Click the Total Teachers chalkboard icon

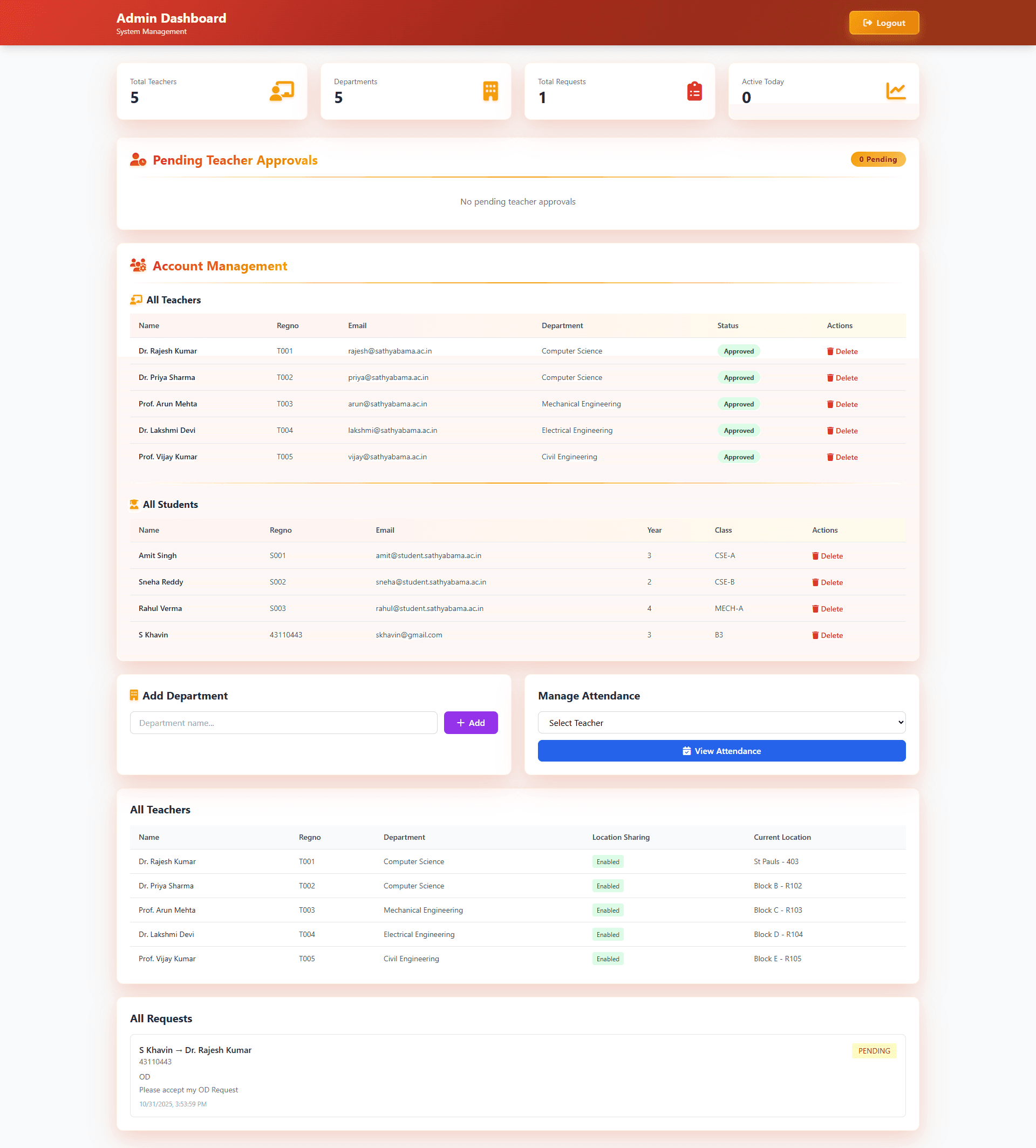coord(281,91)
